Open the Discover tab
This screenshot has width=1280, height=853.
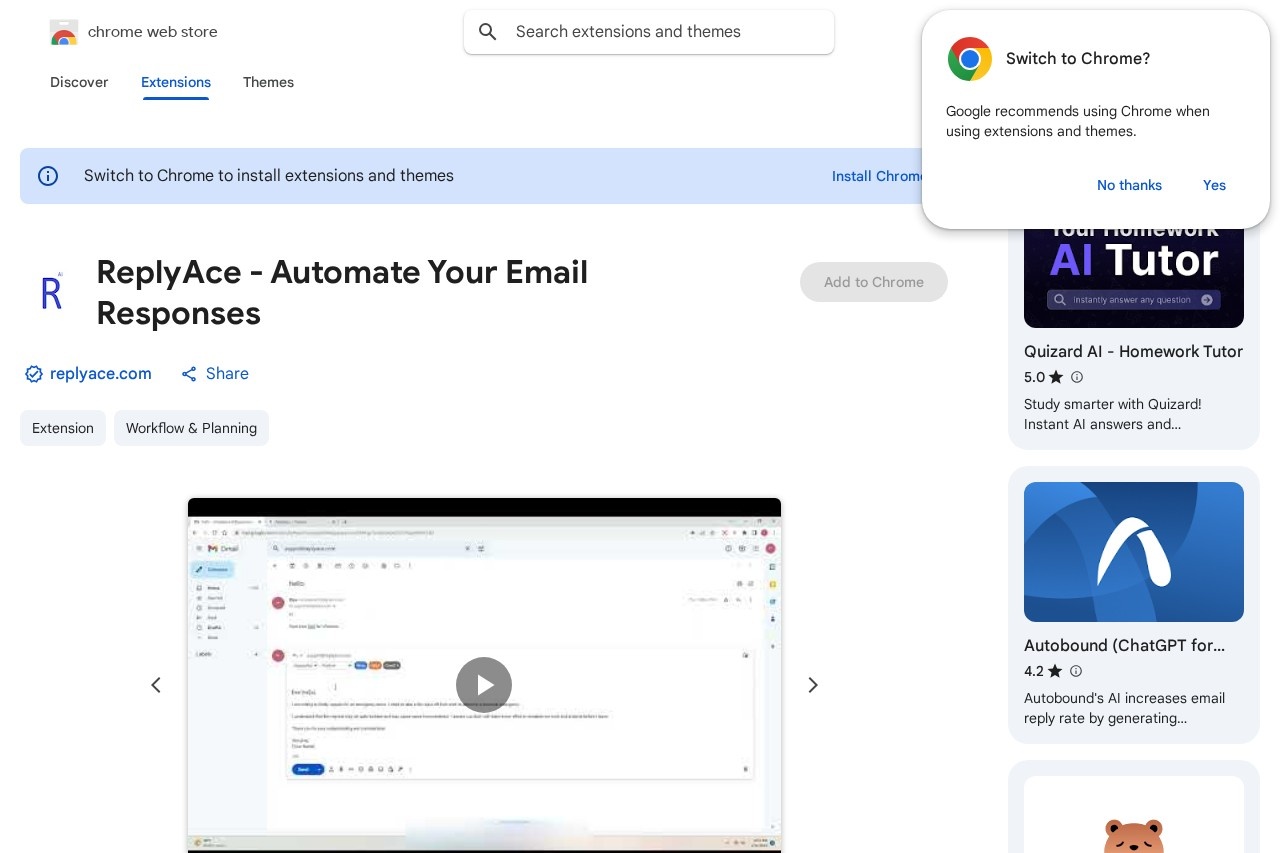point(79,82)
